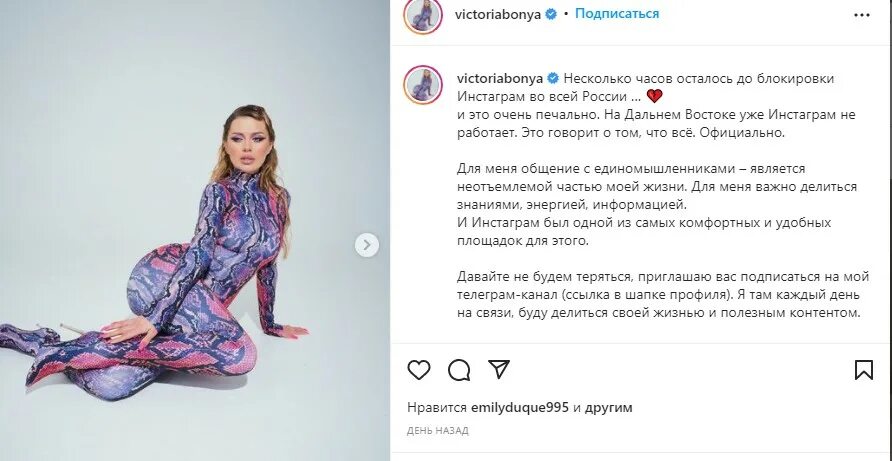
Task: Click the profile avatar beside the caption
Action: coord(423,84)
